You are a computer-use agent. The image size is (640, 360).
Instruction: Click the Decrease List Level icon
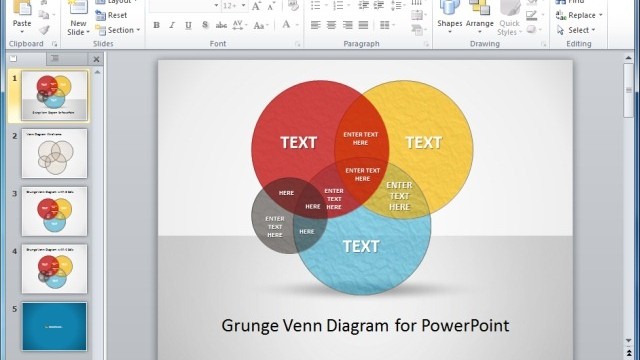(363, 5)
